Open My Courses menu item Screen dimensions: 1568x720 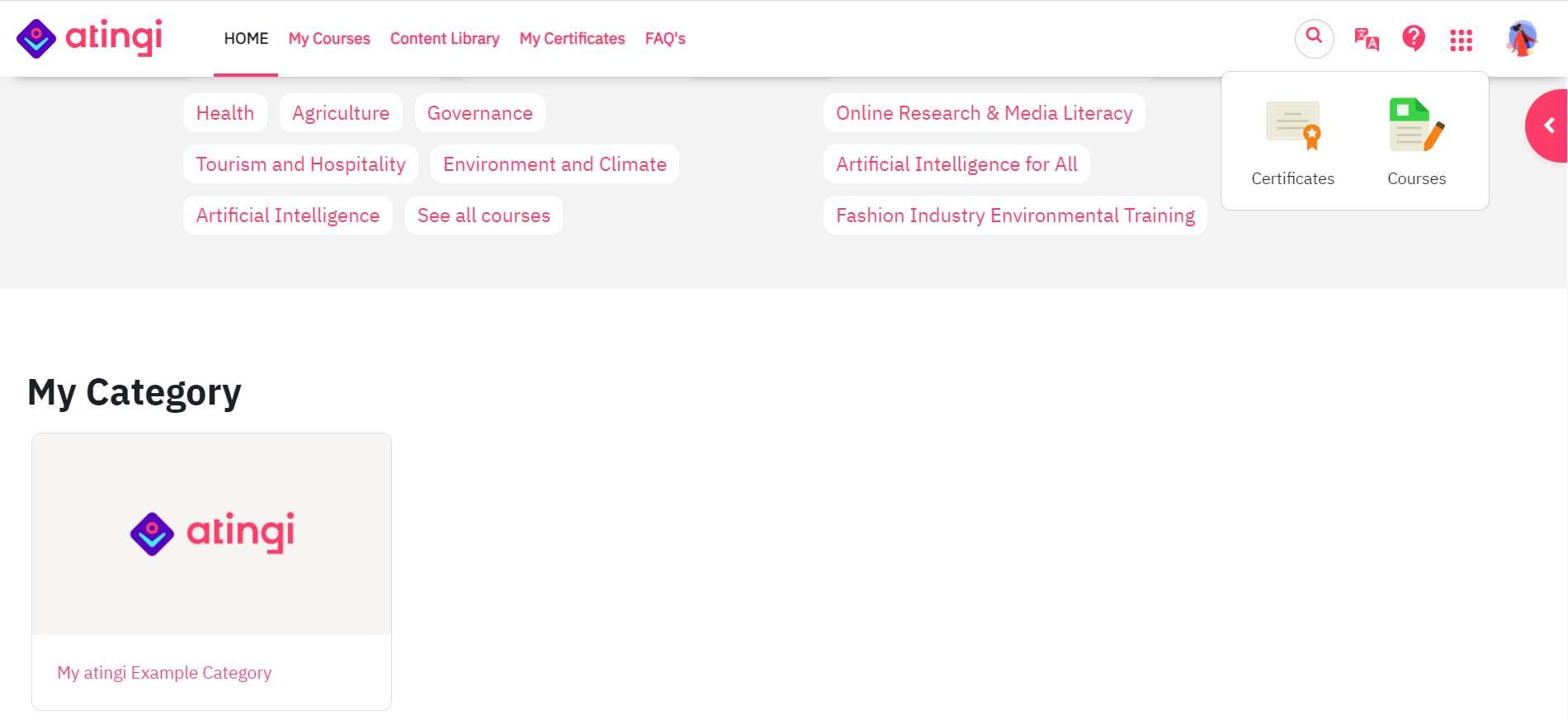coord(329,39)
